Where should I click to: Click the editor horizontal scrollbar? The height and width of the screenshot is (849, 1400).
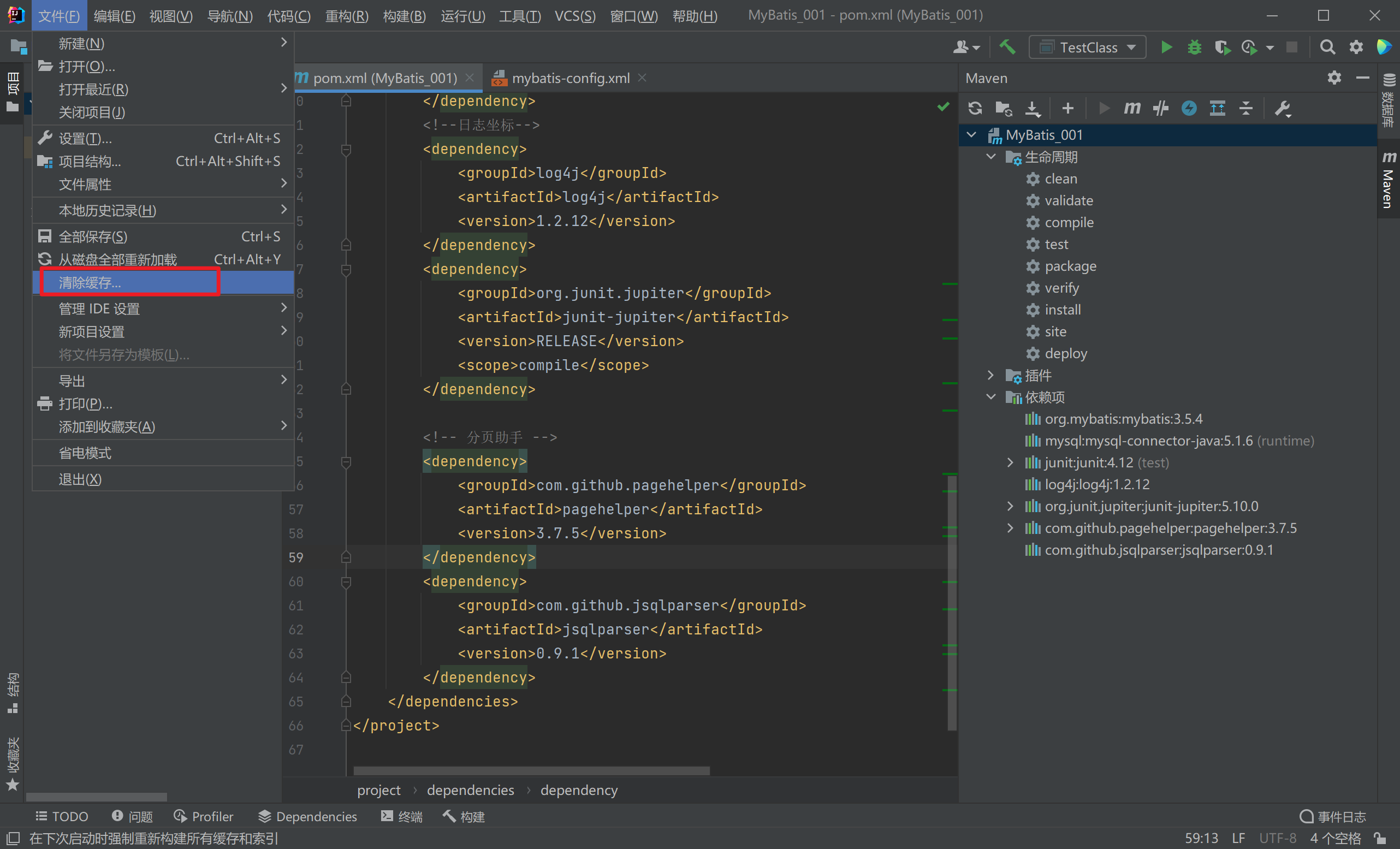[531, 770]
